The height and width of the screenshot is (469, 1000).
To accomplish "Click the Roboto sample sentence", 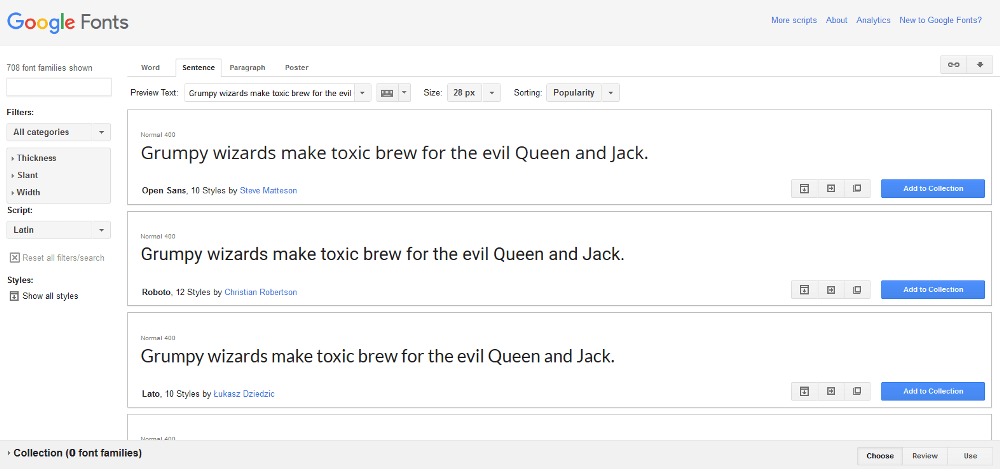I will (x=382, y=255).
